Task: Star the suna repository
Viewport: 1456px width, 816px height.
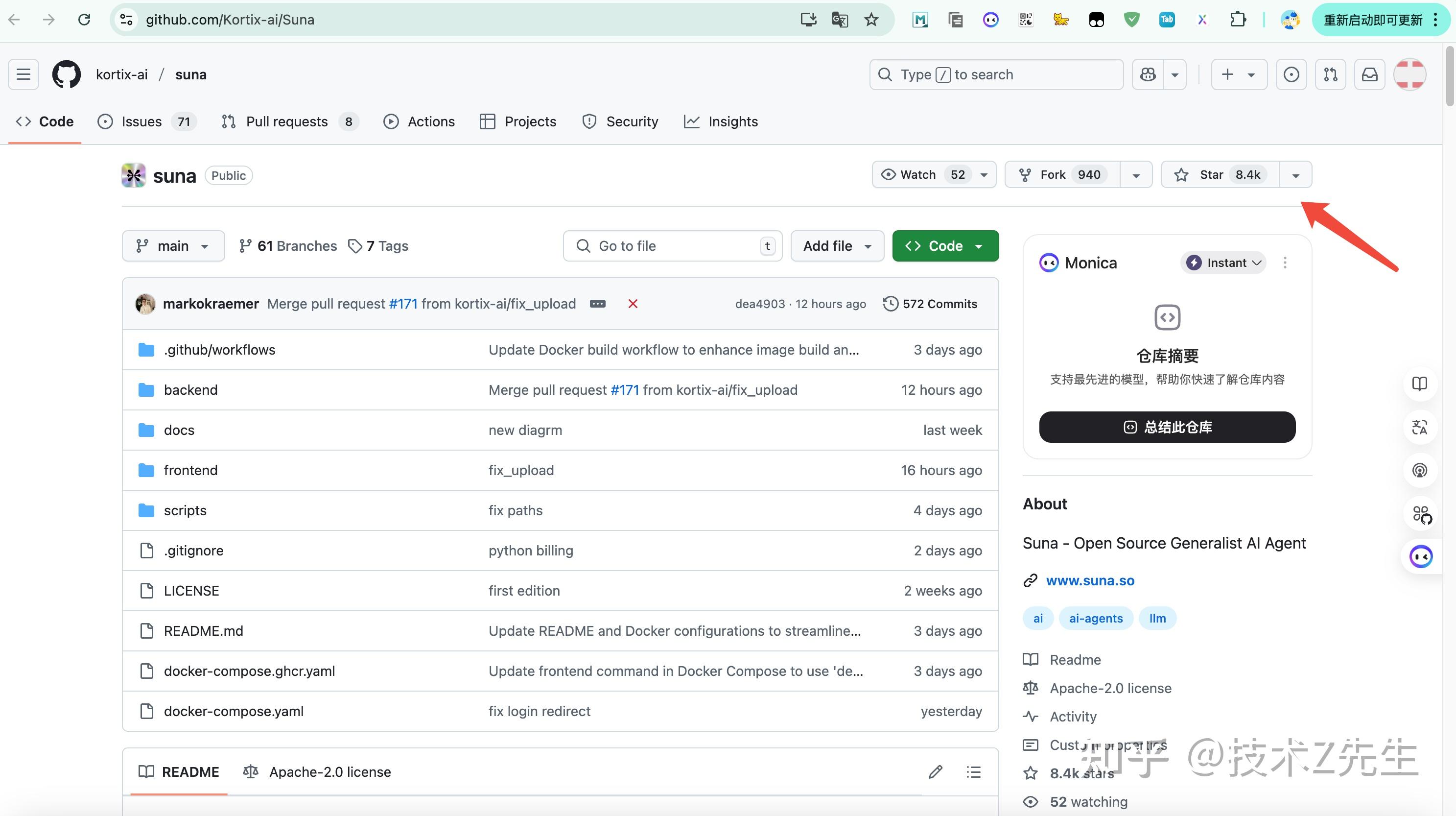Action: 1219,175
